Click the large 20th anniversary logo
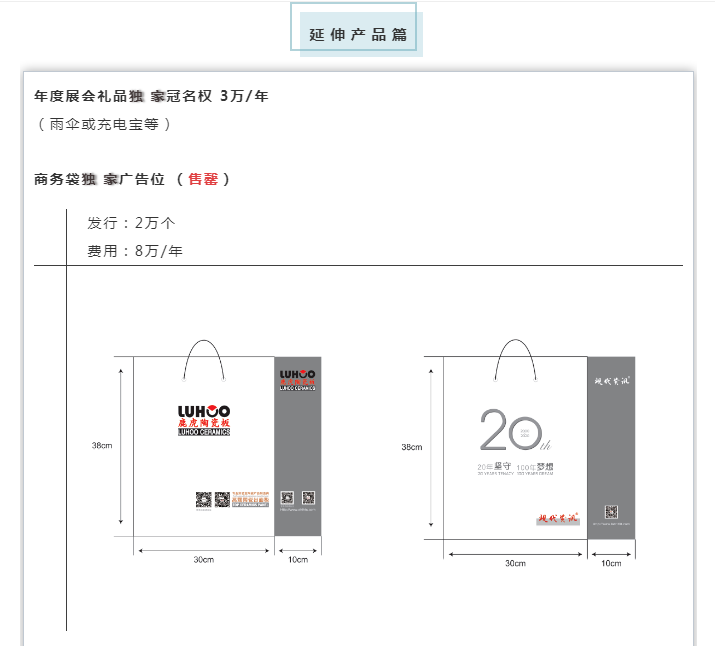 (514, 432)
